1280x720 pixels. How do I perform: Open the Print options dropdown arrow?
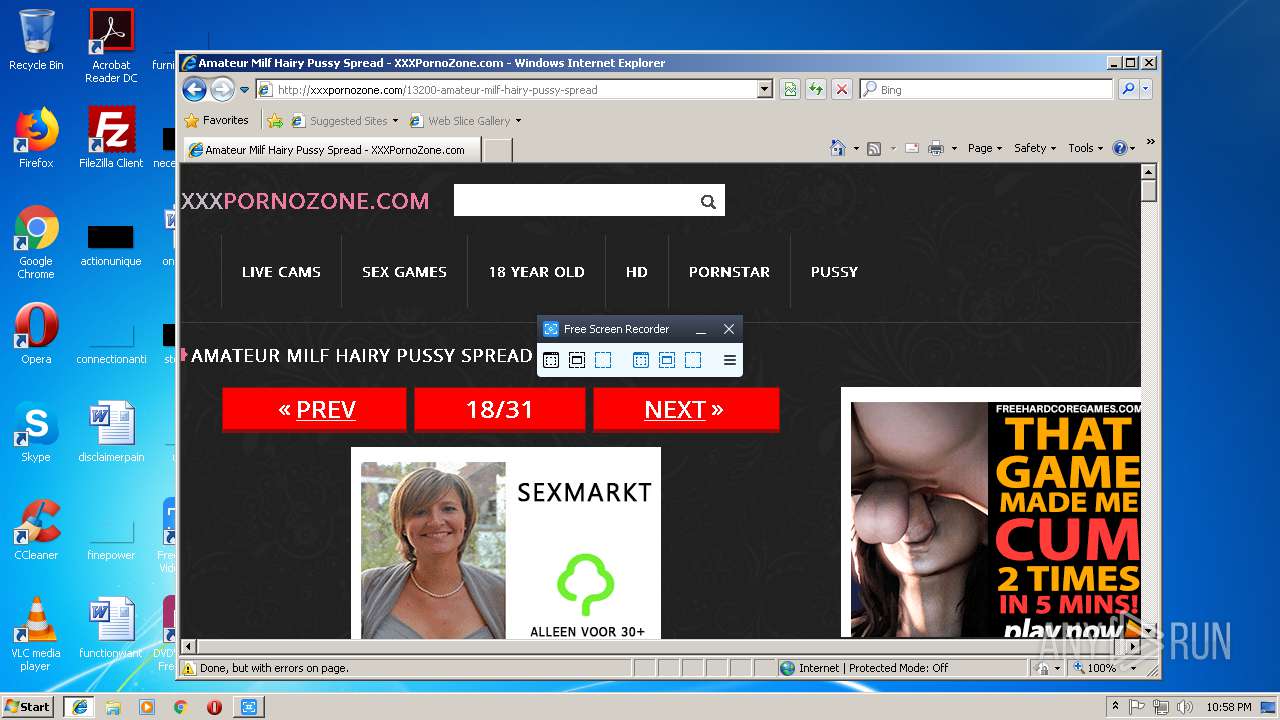[x=954, y=149]
